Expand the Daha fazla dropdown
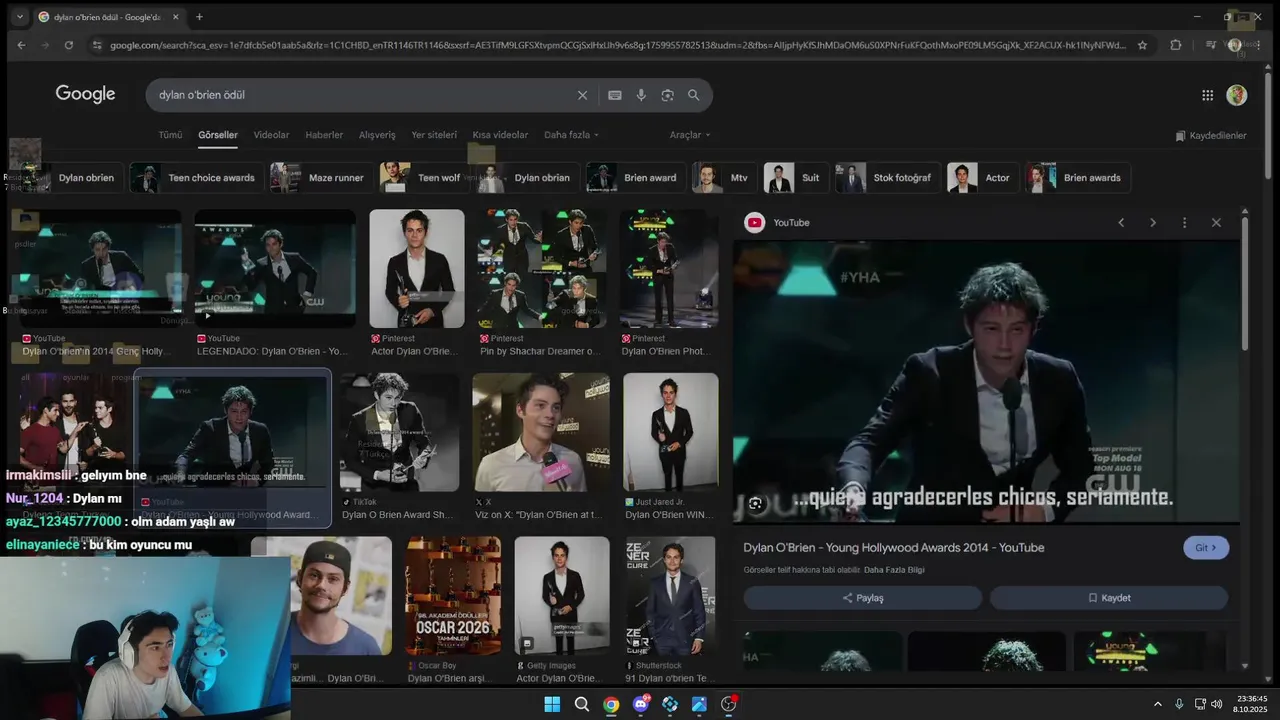This screenshot has width=1280, height=720. (571, 135)
